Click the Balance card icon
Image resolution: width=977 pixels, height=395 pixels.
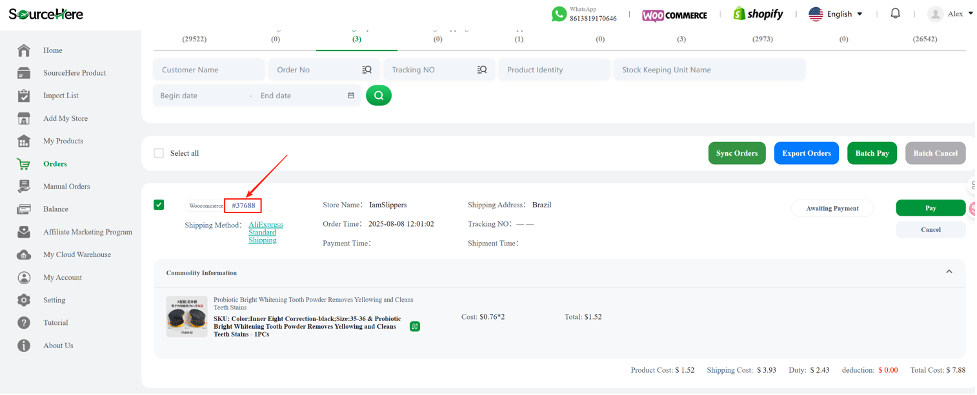click(x=24, y=209)
